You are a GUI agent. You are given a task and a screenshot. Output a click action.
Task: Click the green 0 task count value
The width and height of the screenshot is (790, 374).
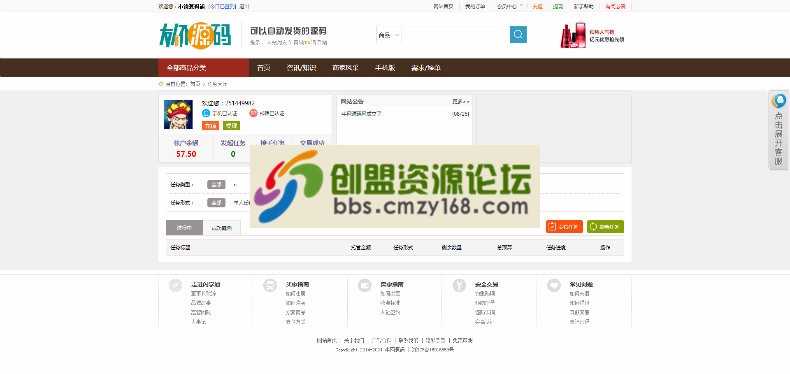(233, 154)
